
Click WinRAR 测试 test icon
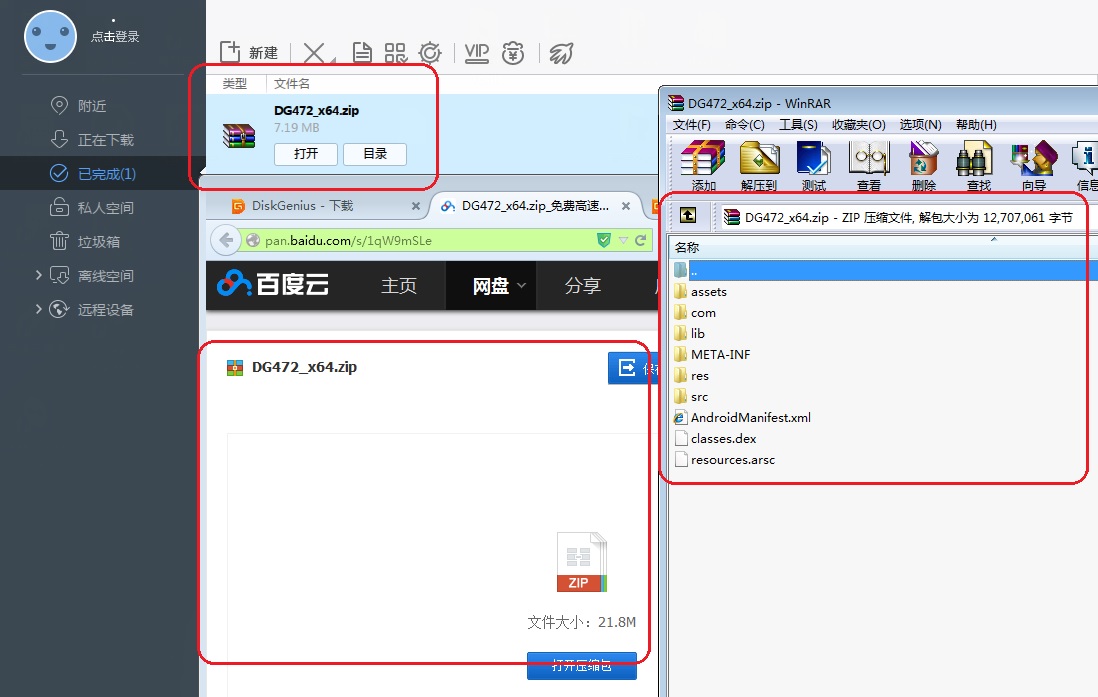(814, 165)
